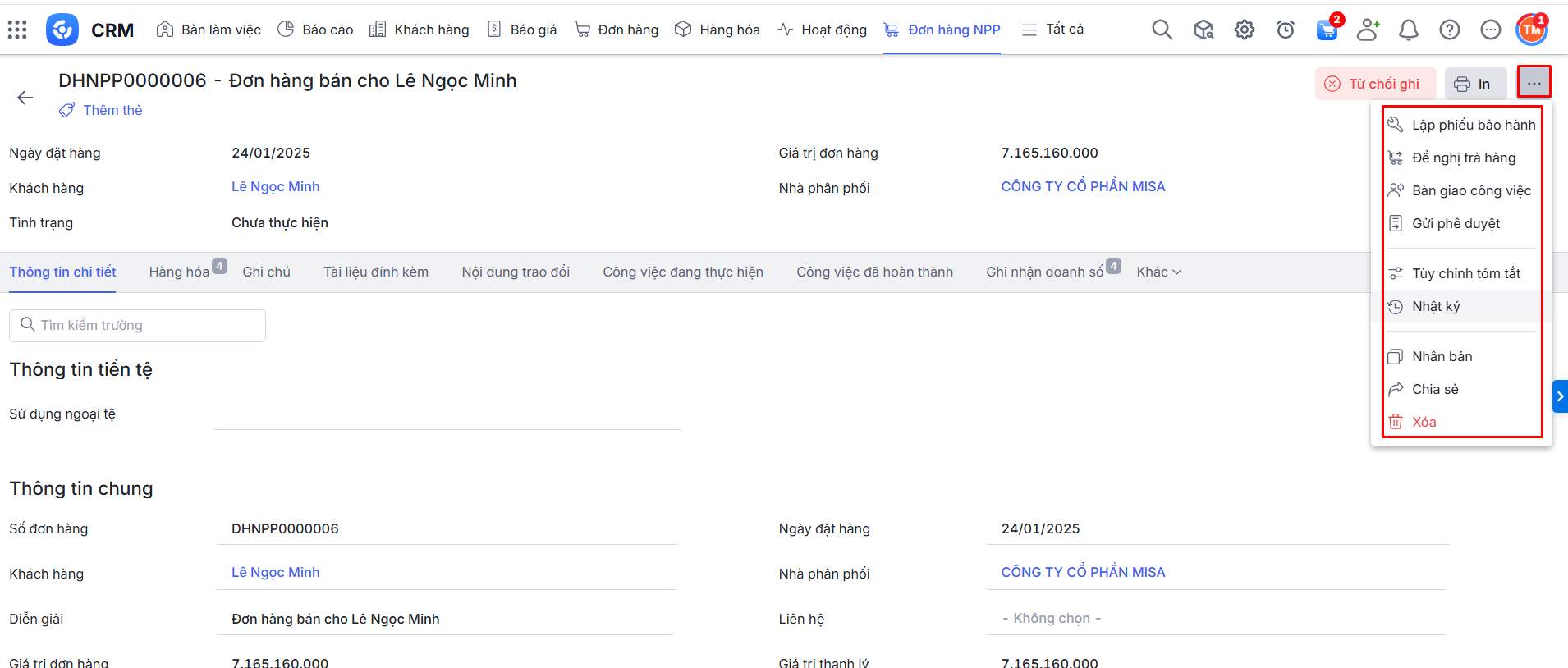This screenshot has width=1568, height=668.
Task: Select Nhật ký from the menu
Action: point(1436,306)
